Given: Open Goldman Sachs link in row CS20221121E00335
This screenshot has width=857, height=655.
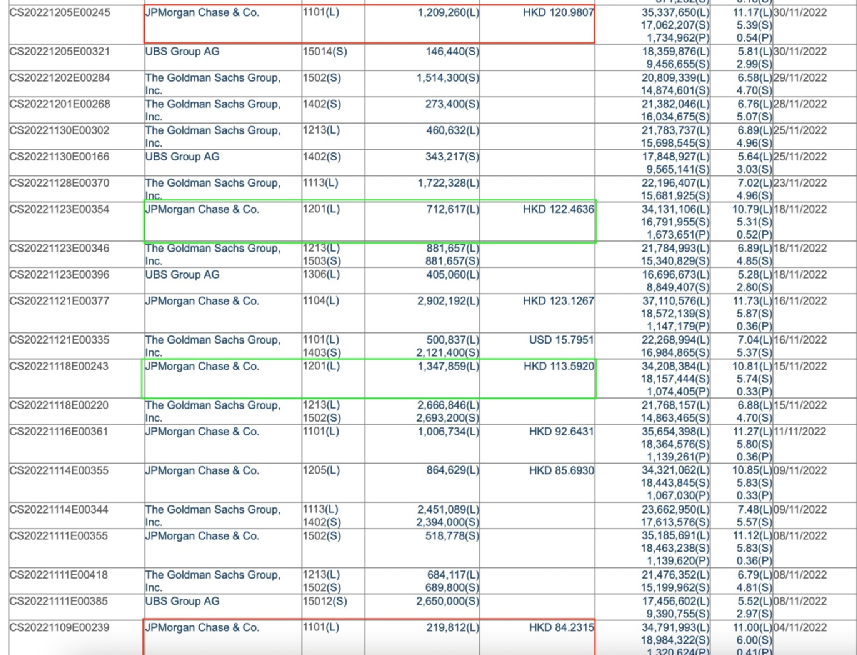Looking at the screenshot, I should (x=213, y=346).
